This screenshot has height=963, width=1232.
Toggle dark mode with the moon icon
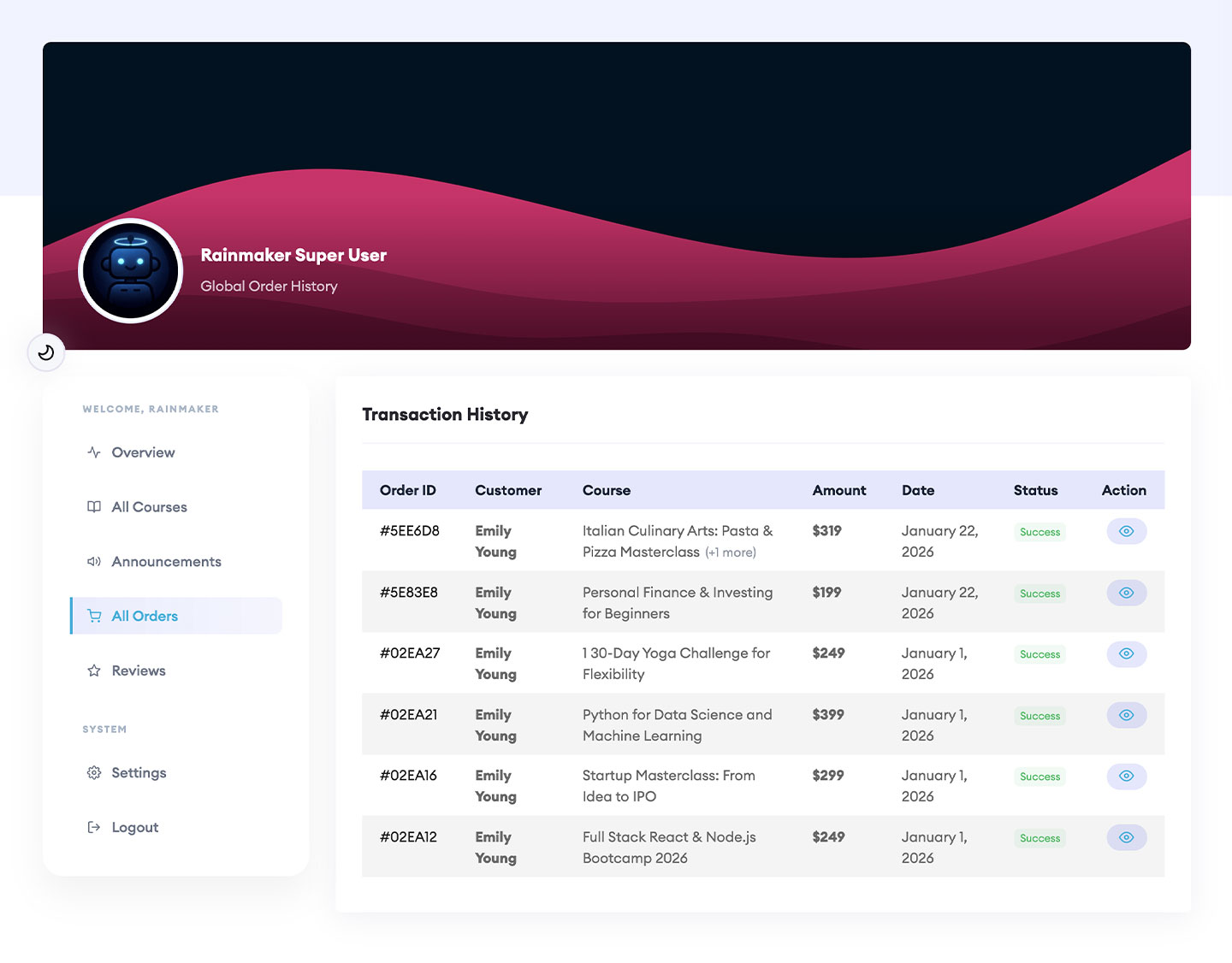[46, 352]
